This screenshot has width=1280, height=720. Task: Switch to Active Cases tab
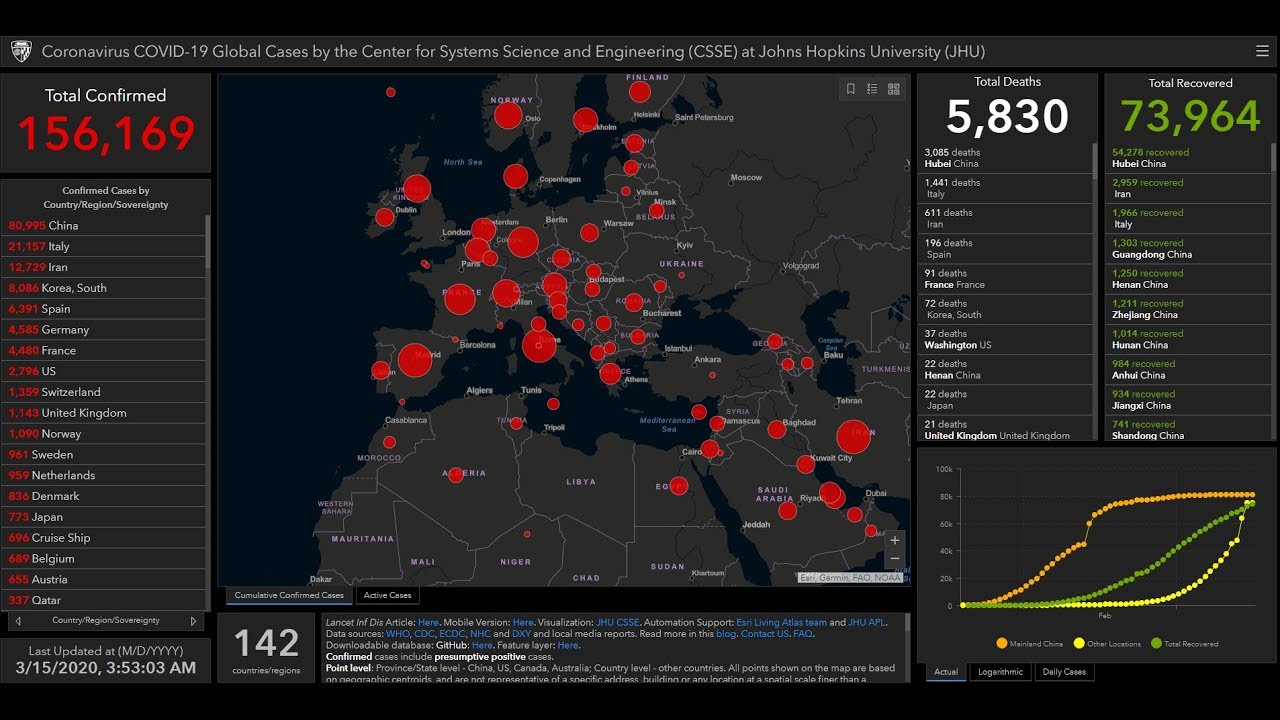(387, 595)
